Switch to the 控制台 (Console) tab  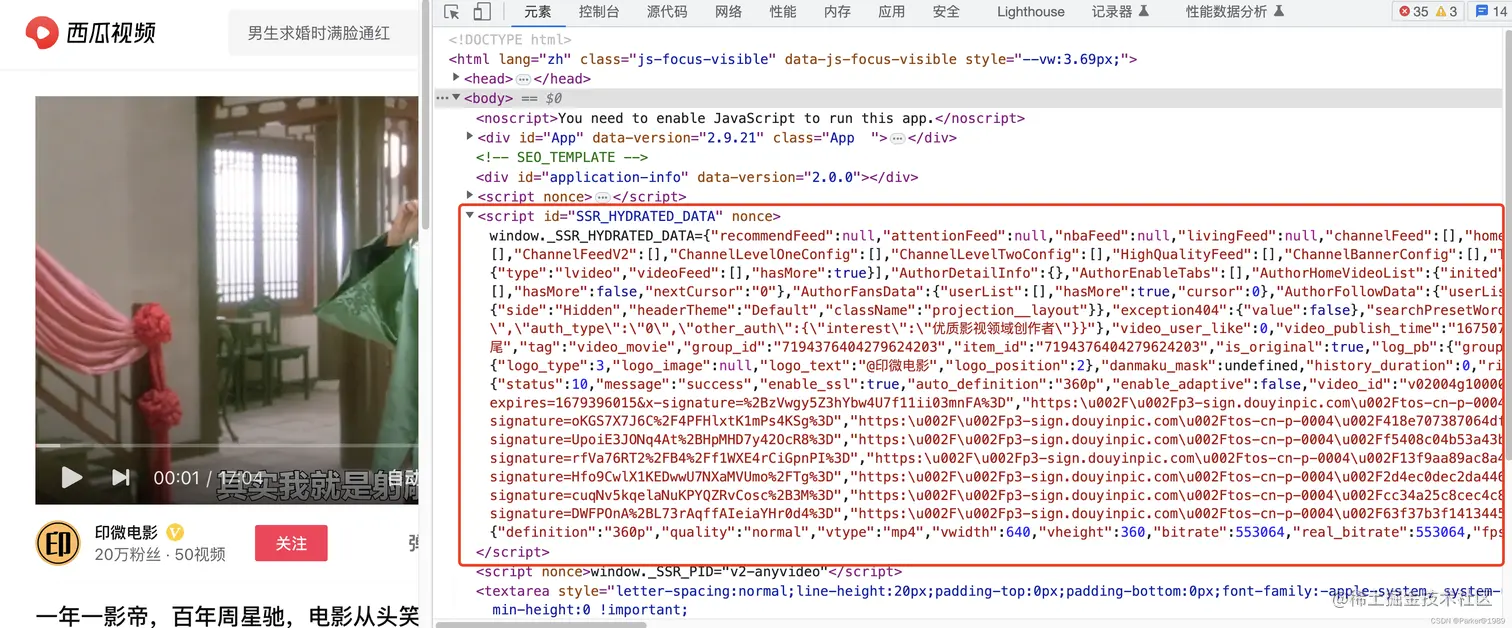click(x=599, y=12)
